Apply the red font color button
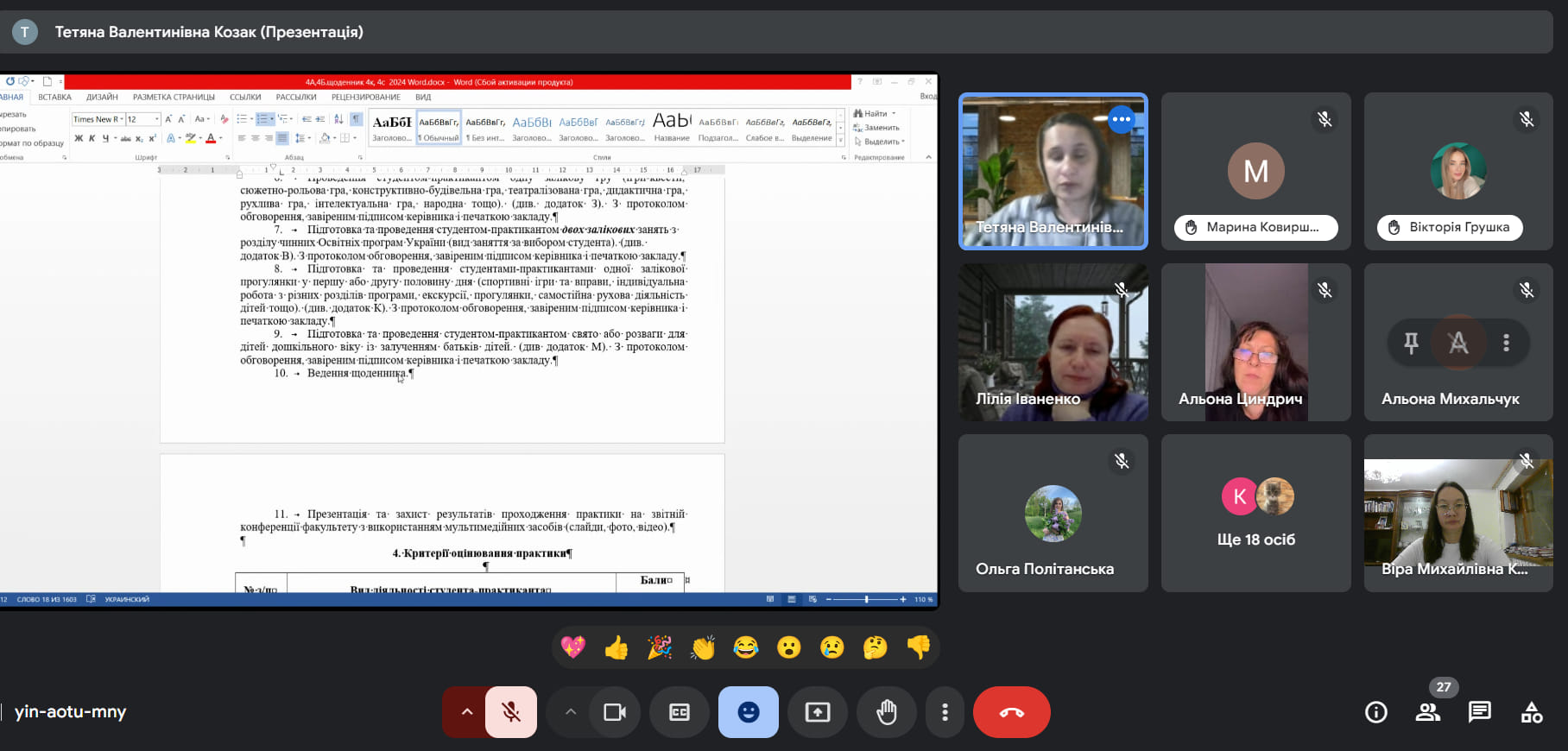Viewport: 1568px width, 751px height. tap(211, 138)
